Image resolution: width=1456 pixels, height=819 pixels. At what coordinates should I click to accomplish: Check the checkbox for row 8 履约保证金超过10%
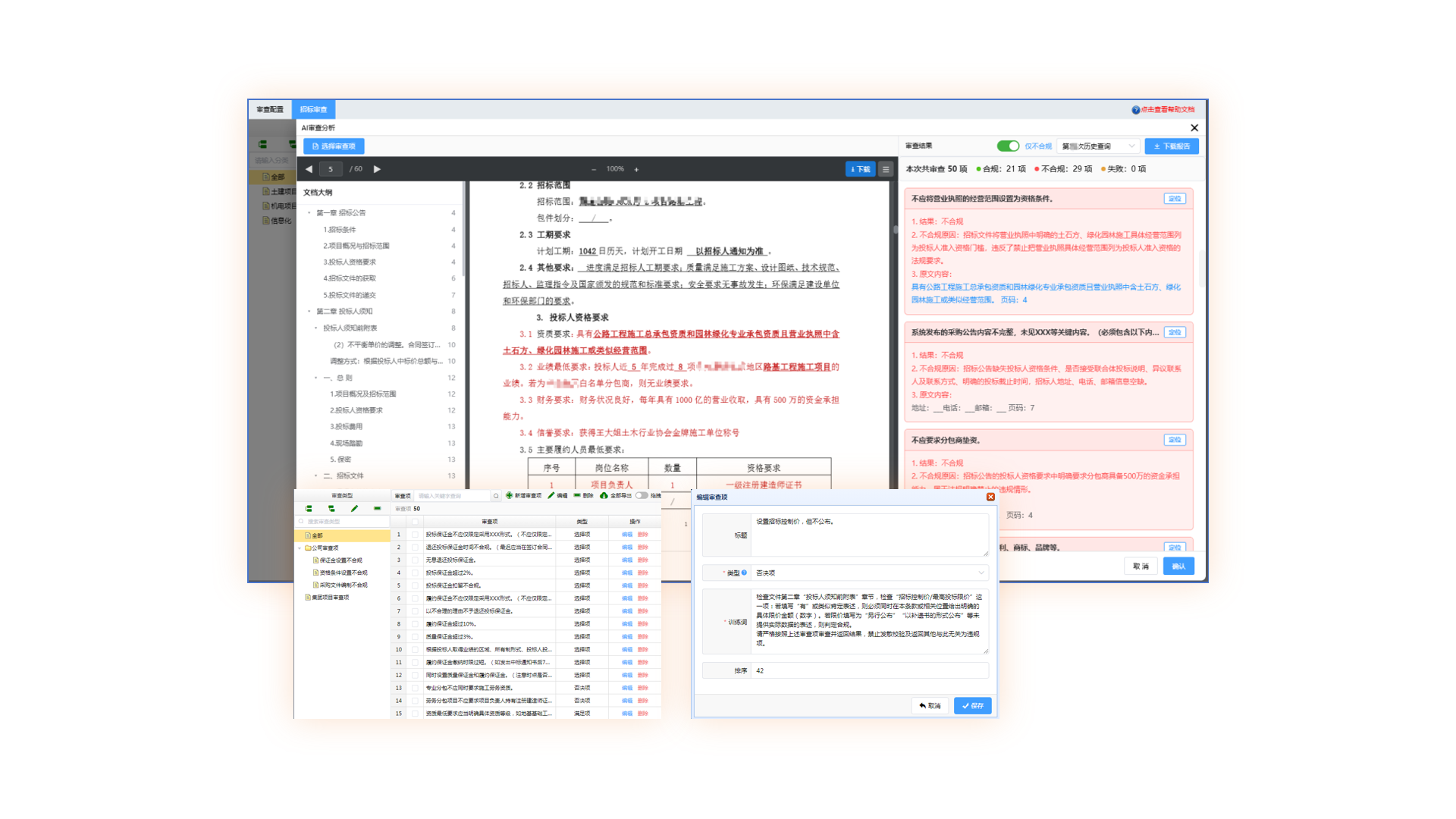[x=415, y=623]
